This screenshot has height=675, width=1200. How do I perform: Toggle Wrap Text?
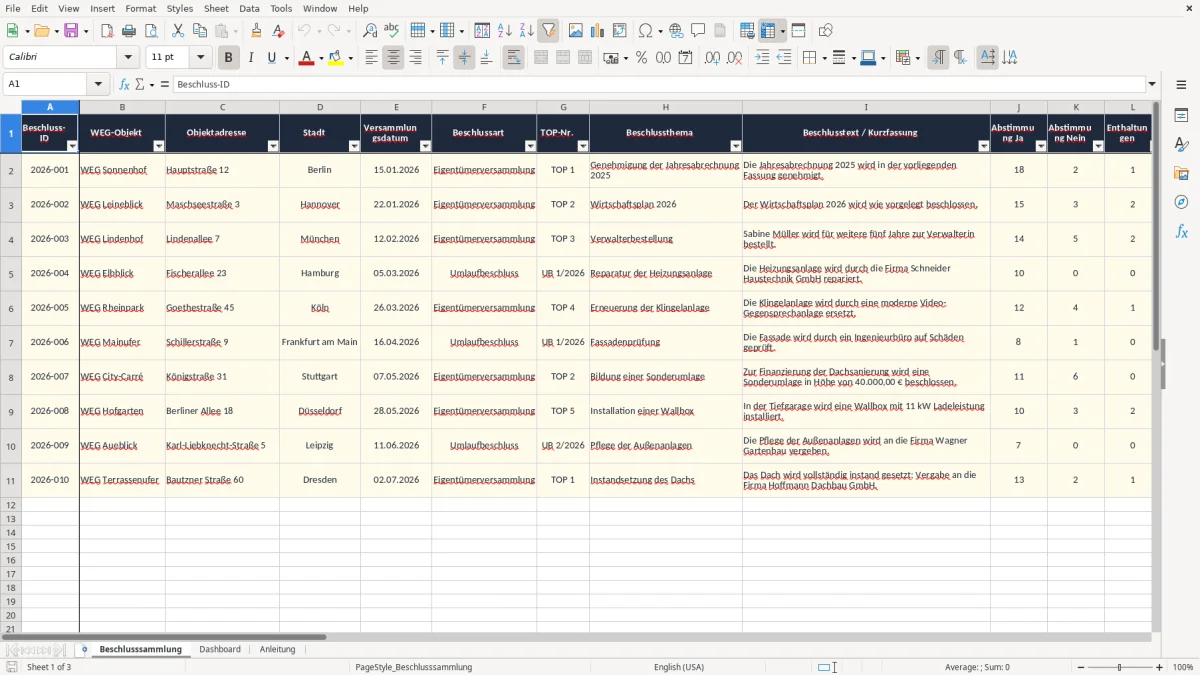513,58
